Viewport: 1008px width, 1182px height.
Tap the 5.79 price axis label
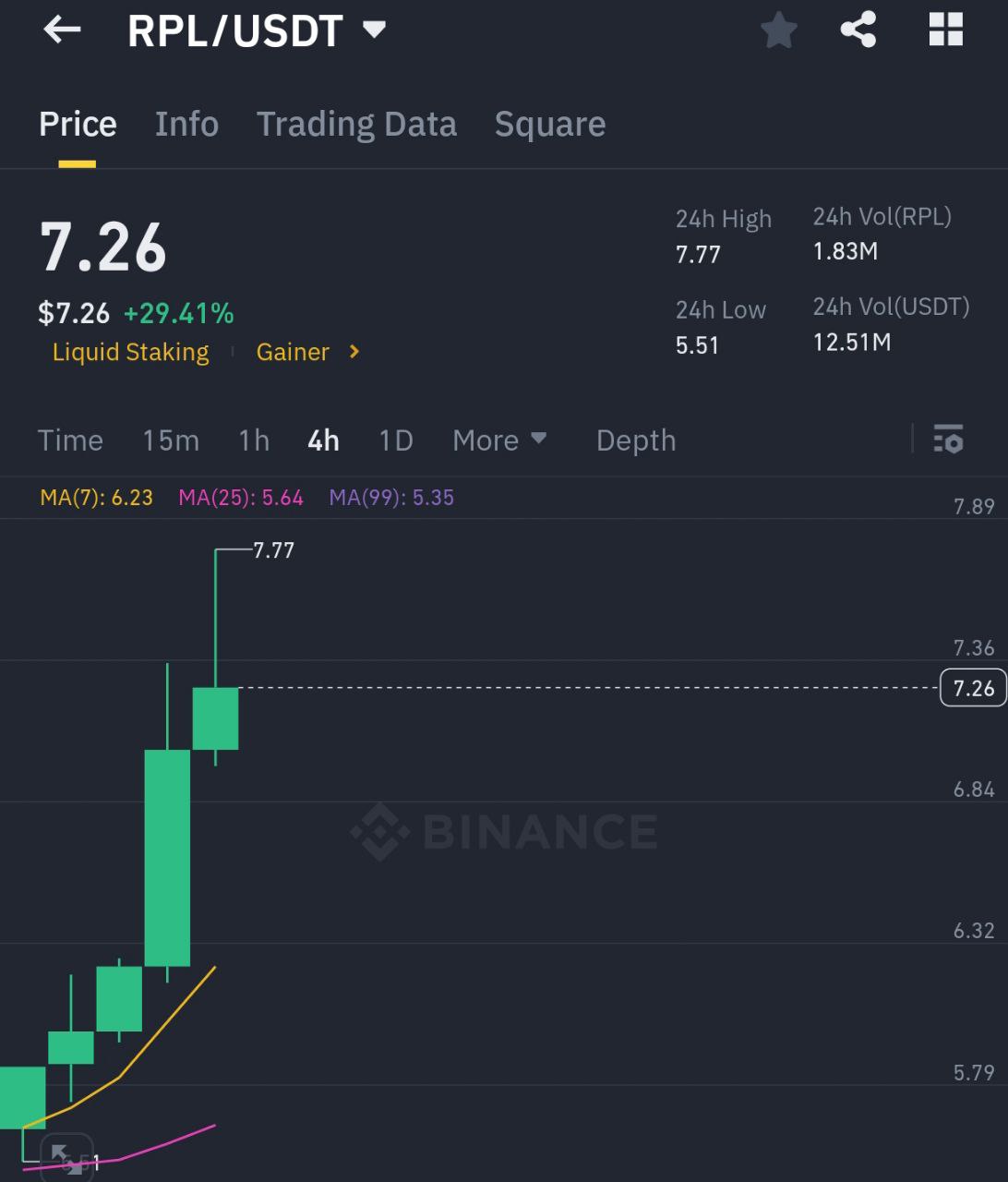click(974, 1073)
